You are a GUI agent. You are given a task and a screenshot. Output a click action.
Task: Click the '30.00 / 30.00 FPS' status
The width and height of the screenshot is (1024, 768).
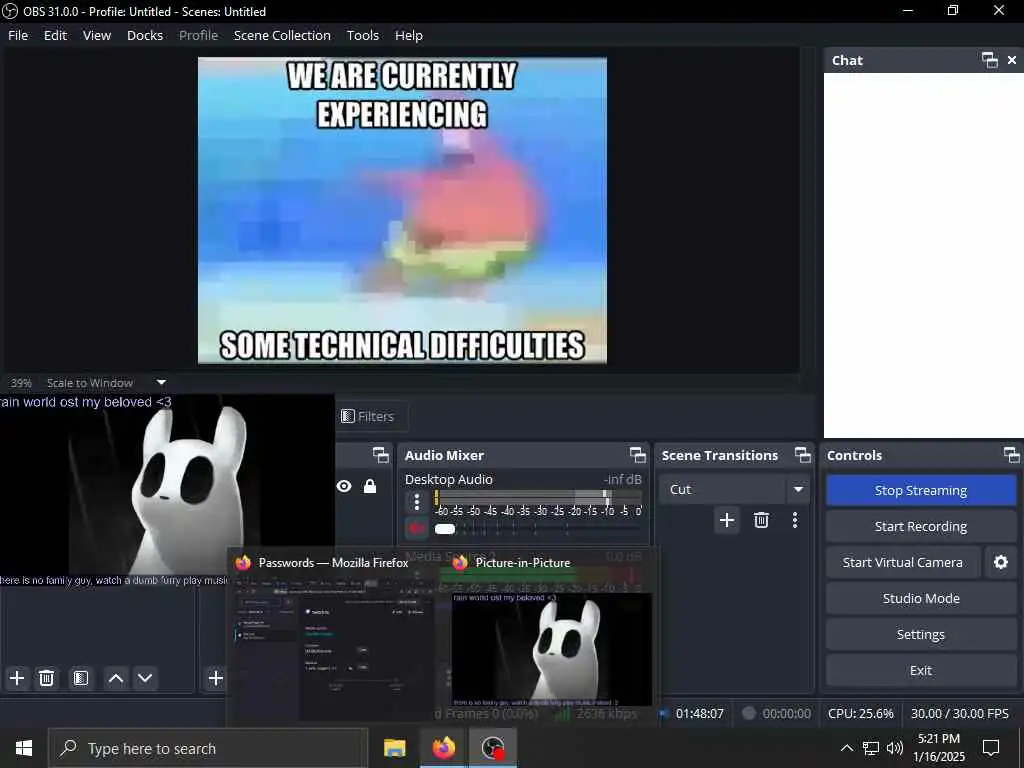click(x=959, y=714)
